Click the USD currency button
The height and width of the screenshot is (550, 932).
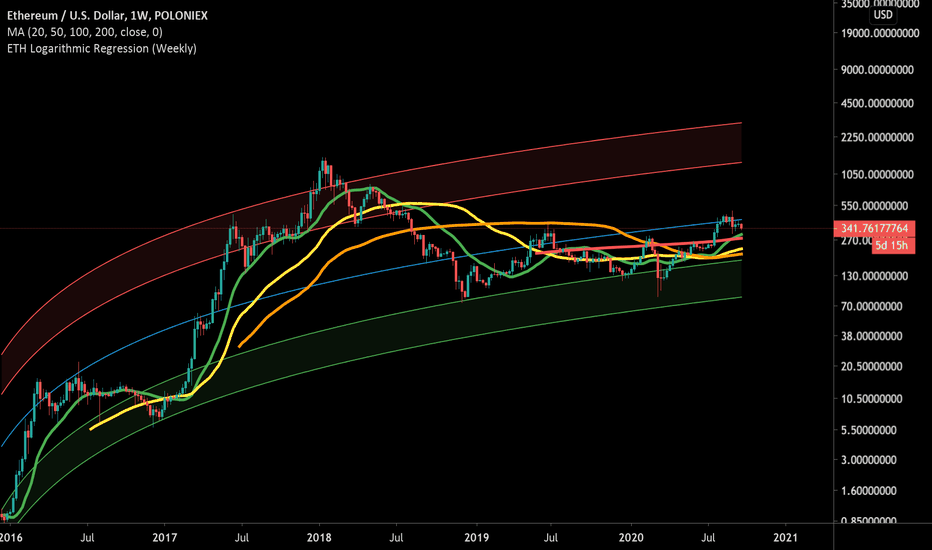coord(883,15)
